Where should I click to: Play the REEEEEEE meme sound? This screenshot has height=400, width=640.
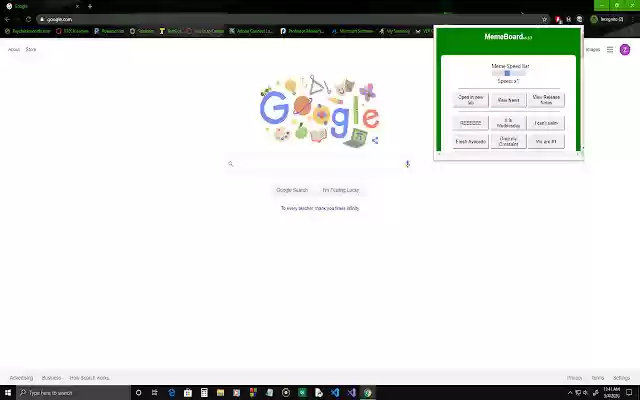pos(470,123)
